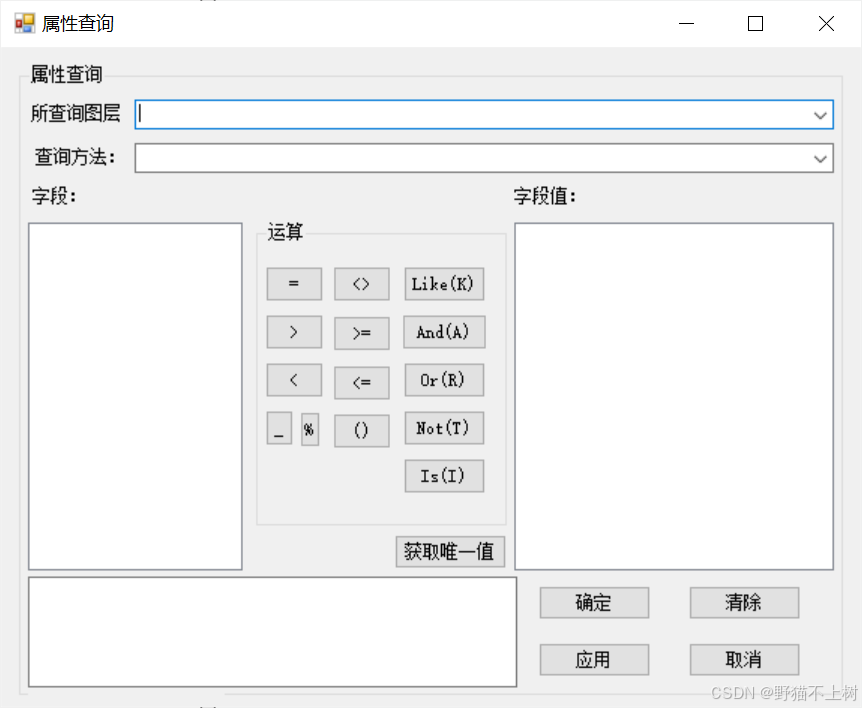Click the 确定 confirm button
862x708 pixels.
click(x=594, y=602)
